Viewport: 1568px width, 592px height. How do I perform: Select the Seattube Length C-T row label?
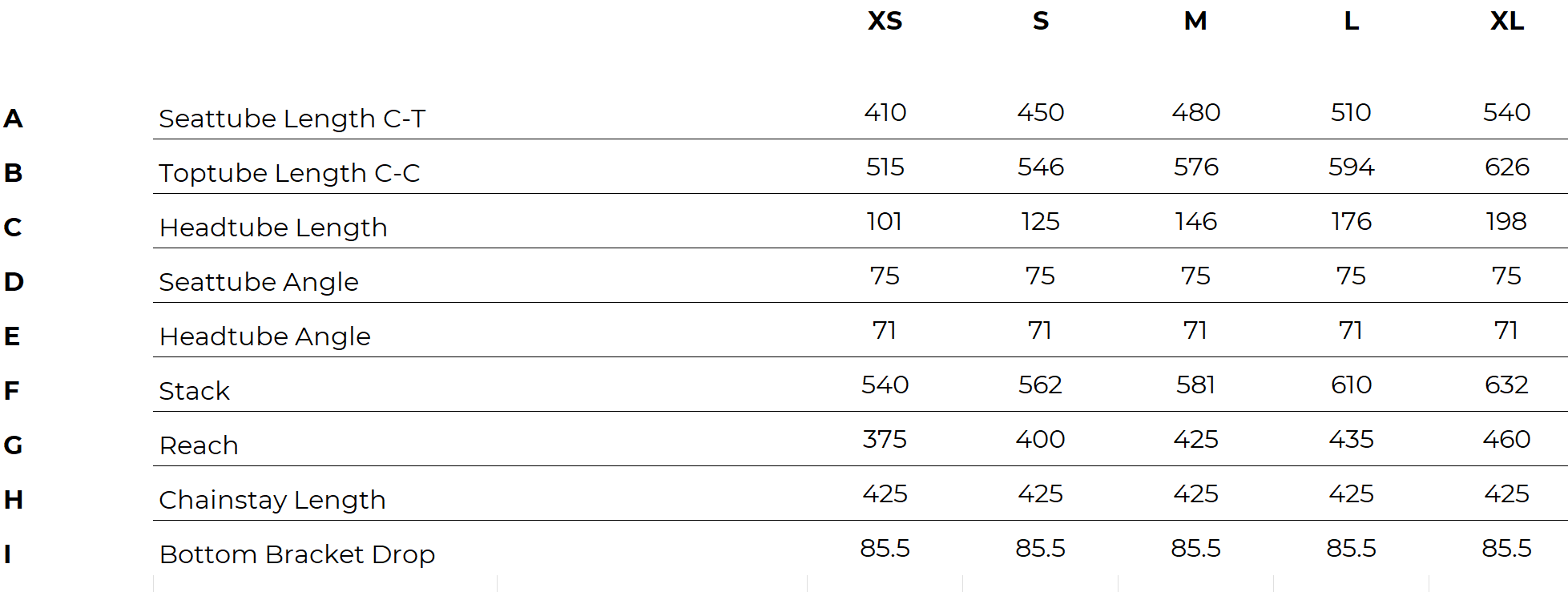point(292,119)
